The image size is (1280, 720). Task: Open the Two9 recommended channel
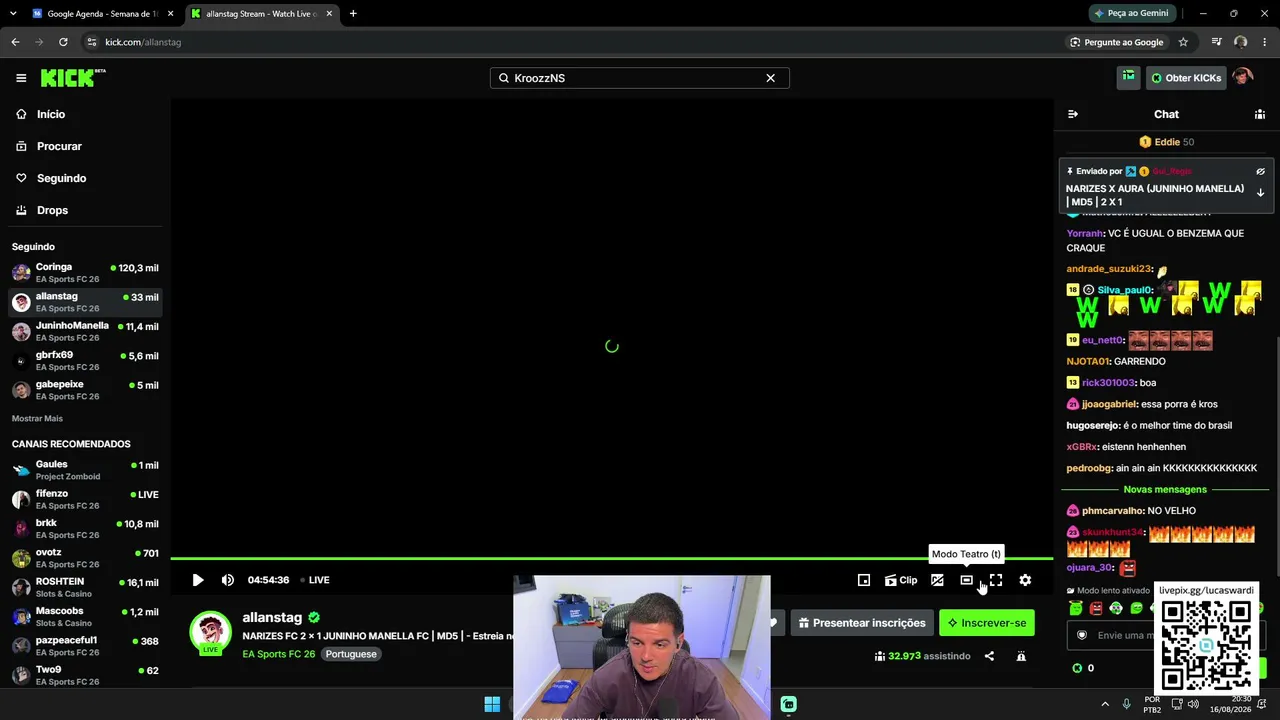point(85,675)
